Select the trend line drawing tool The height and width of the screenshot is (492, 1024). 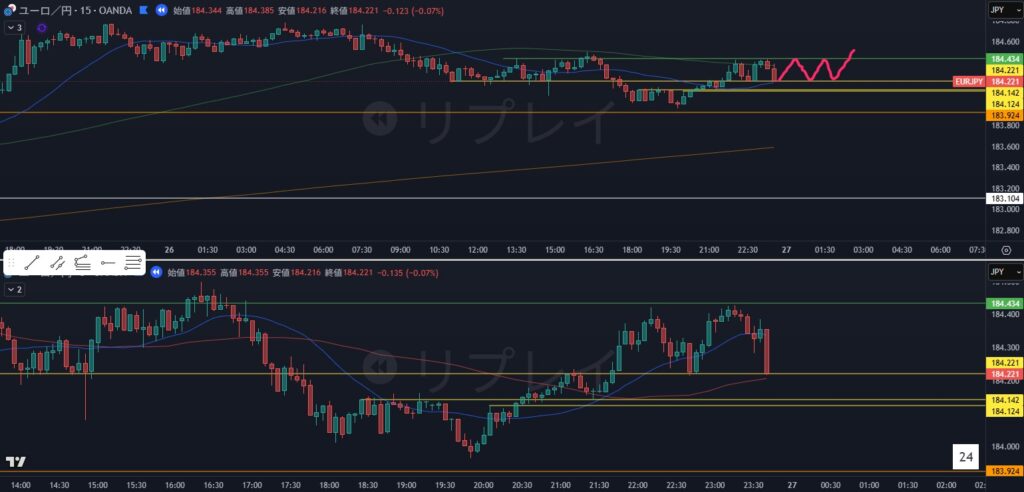[33, 263]
